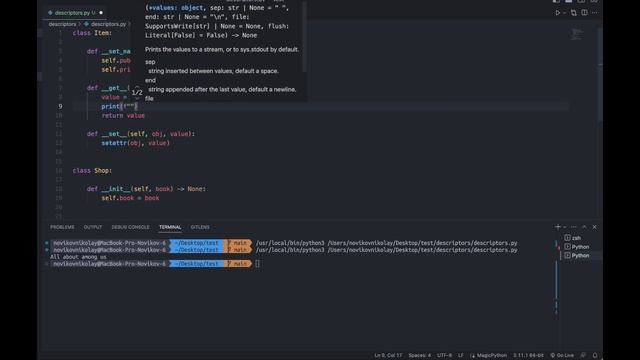Screen dimensions: 640x360
Task: Switch to the PROBLEMS panel tab
Action: (x=62, y=227)
